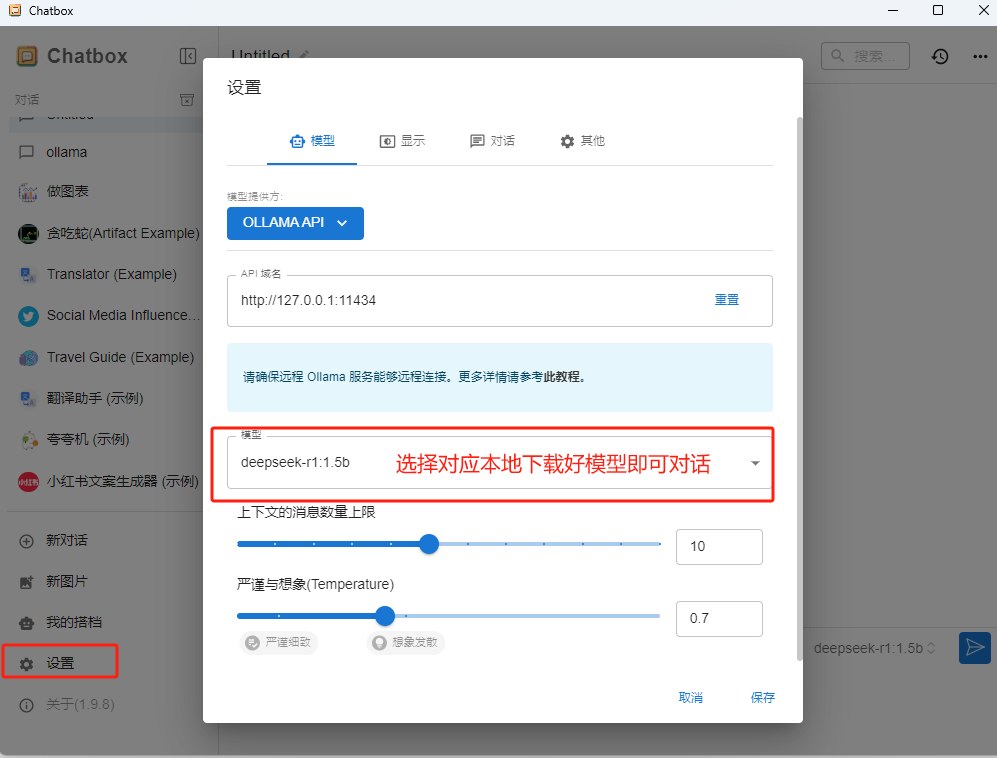Click the 夸夸机 avatar icon

point(29,440)
